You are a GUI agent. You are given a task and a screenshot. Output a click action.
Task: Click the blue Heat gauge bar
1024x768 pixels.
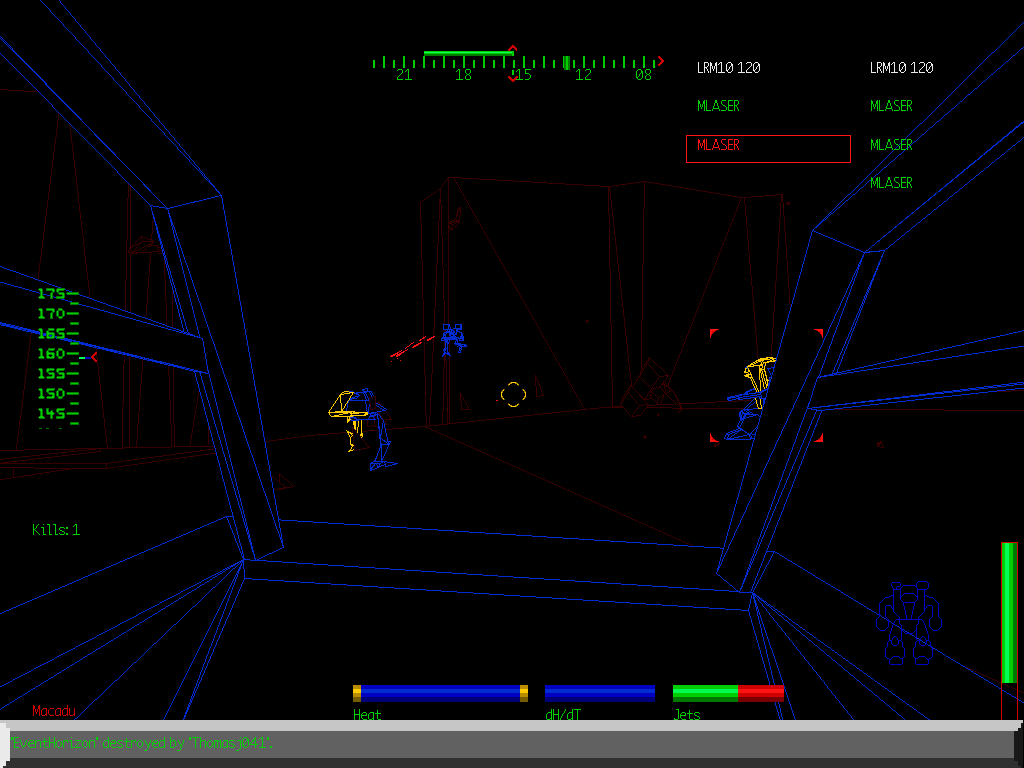(440, 693)
